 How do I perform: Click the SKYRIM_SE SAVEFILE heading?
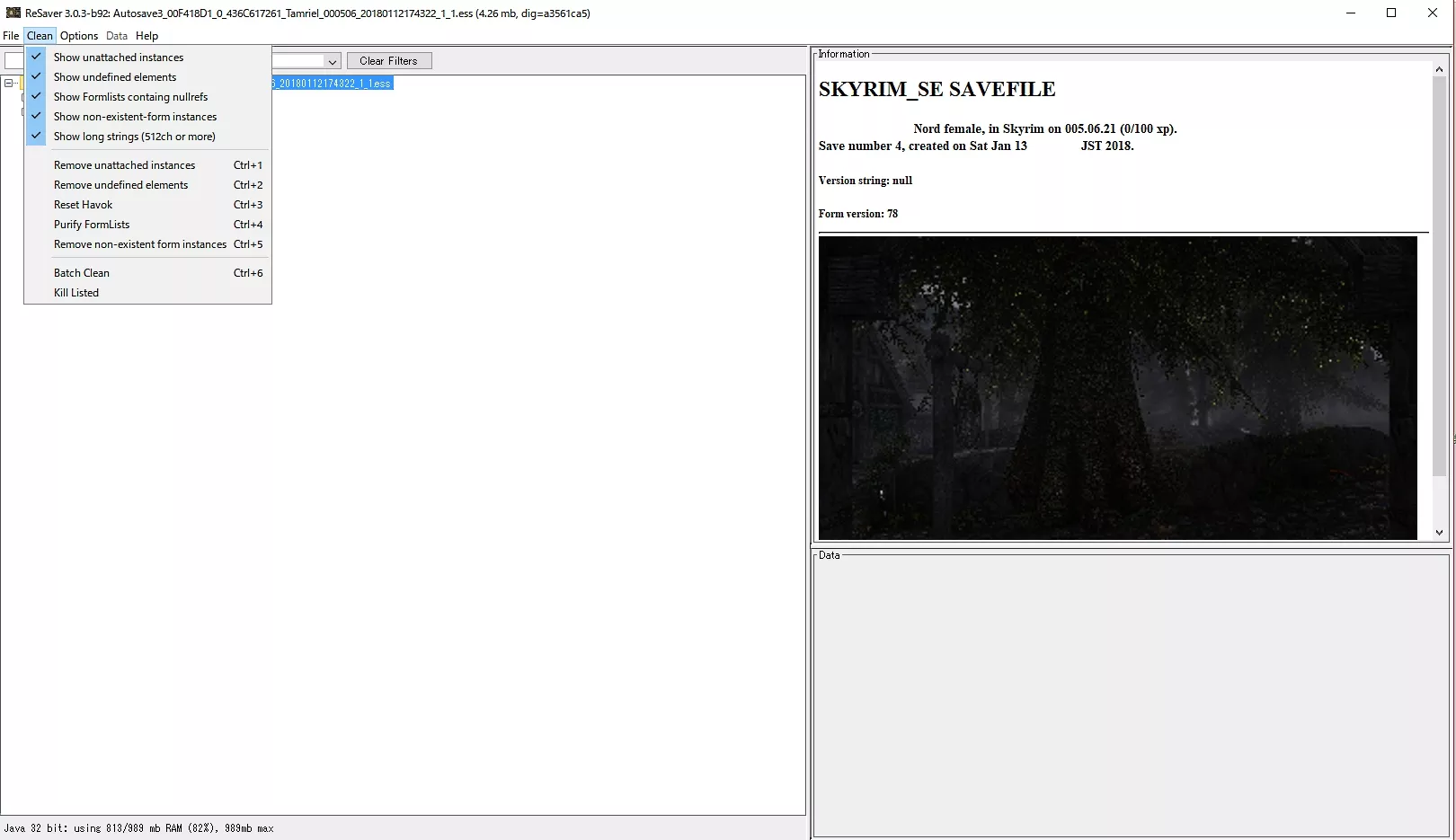(x=937, y=90)
